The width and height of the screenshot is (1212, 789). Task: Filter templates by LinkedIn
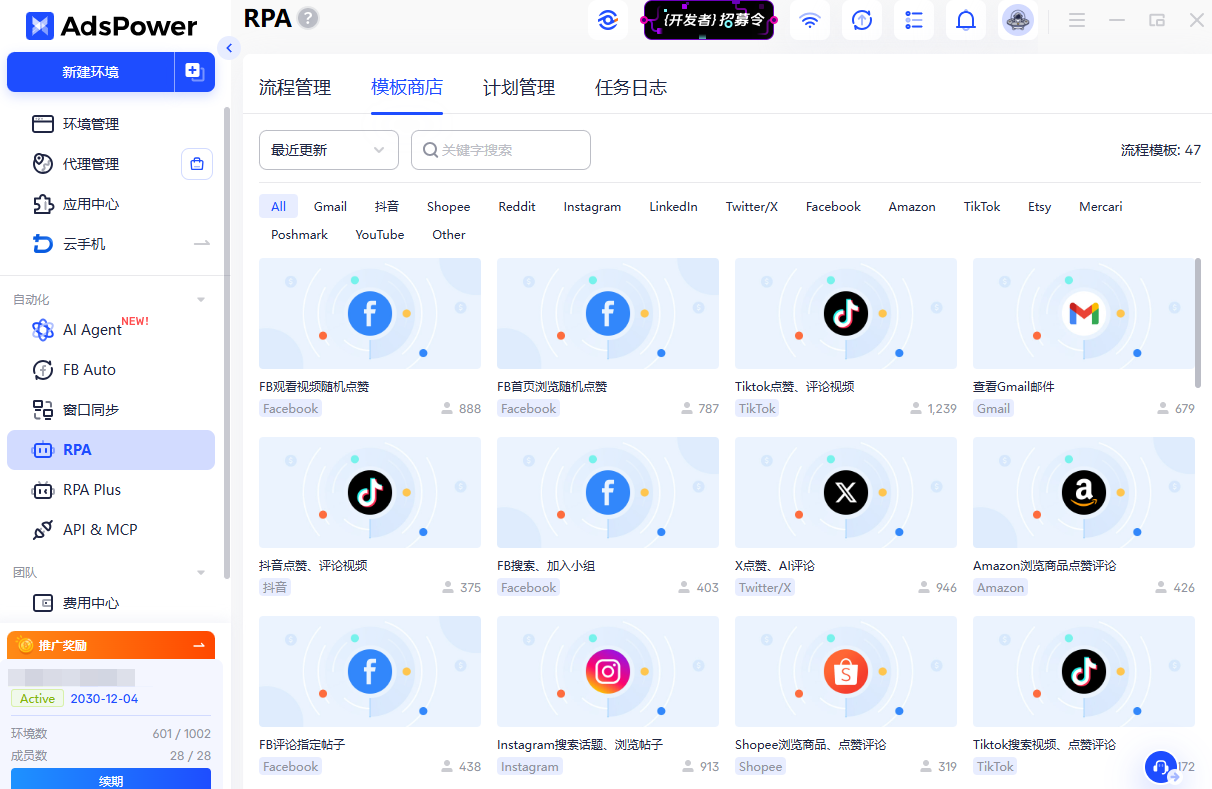pos(673,206)
